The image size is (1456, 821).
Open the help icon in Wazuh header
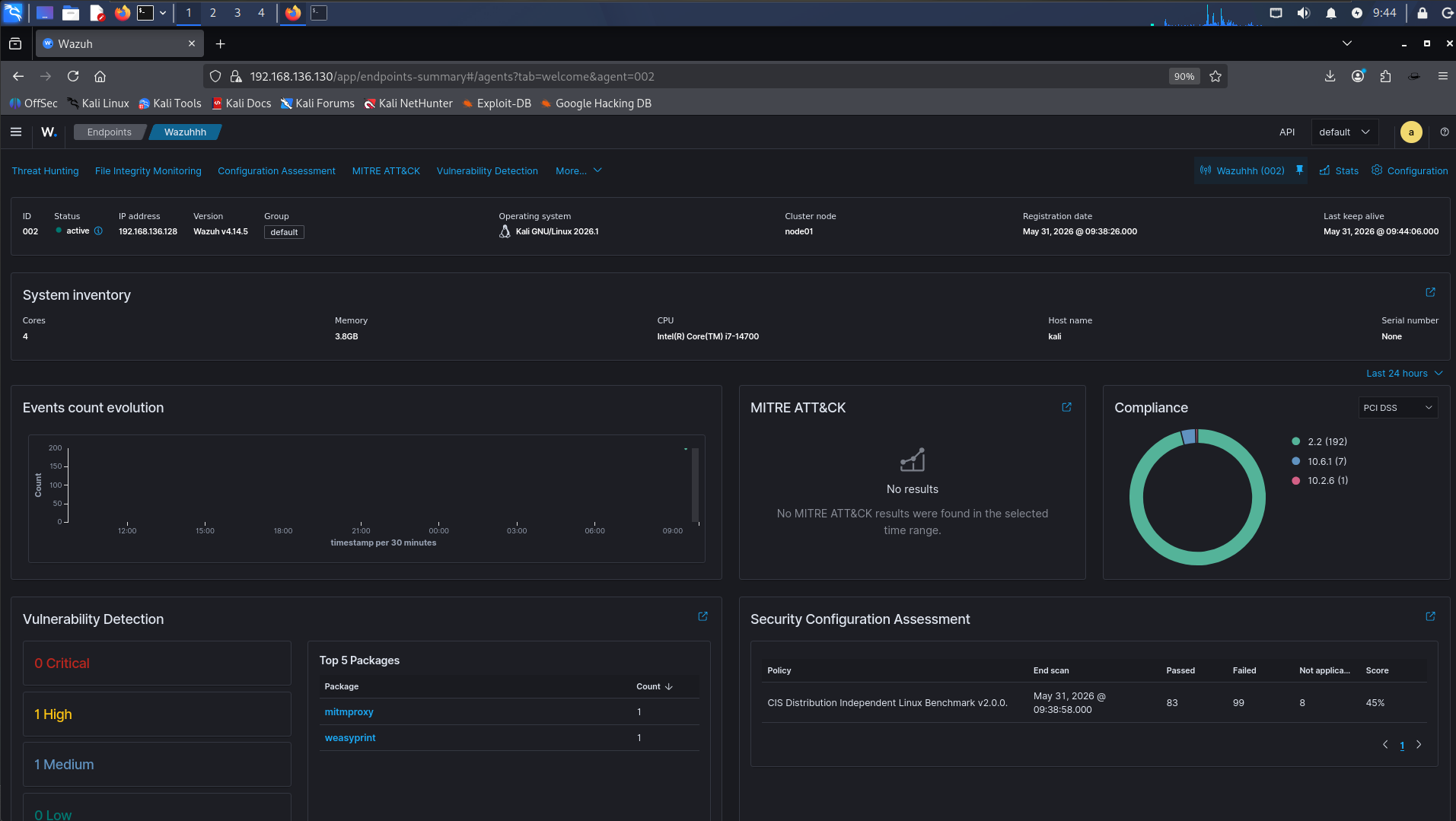point(1445,132)
